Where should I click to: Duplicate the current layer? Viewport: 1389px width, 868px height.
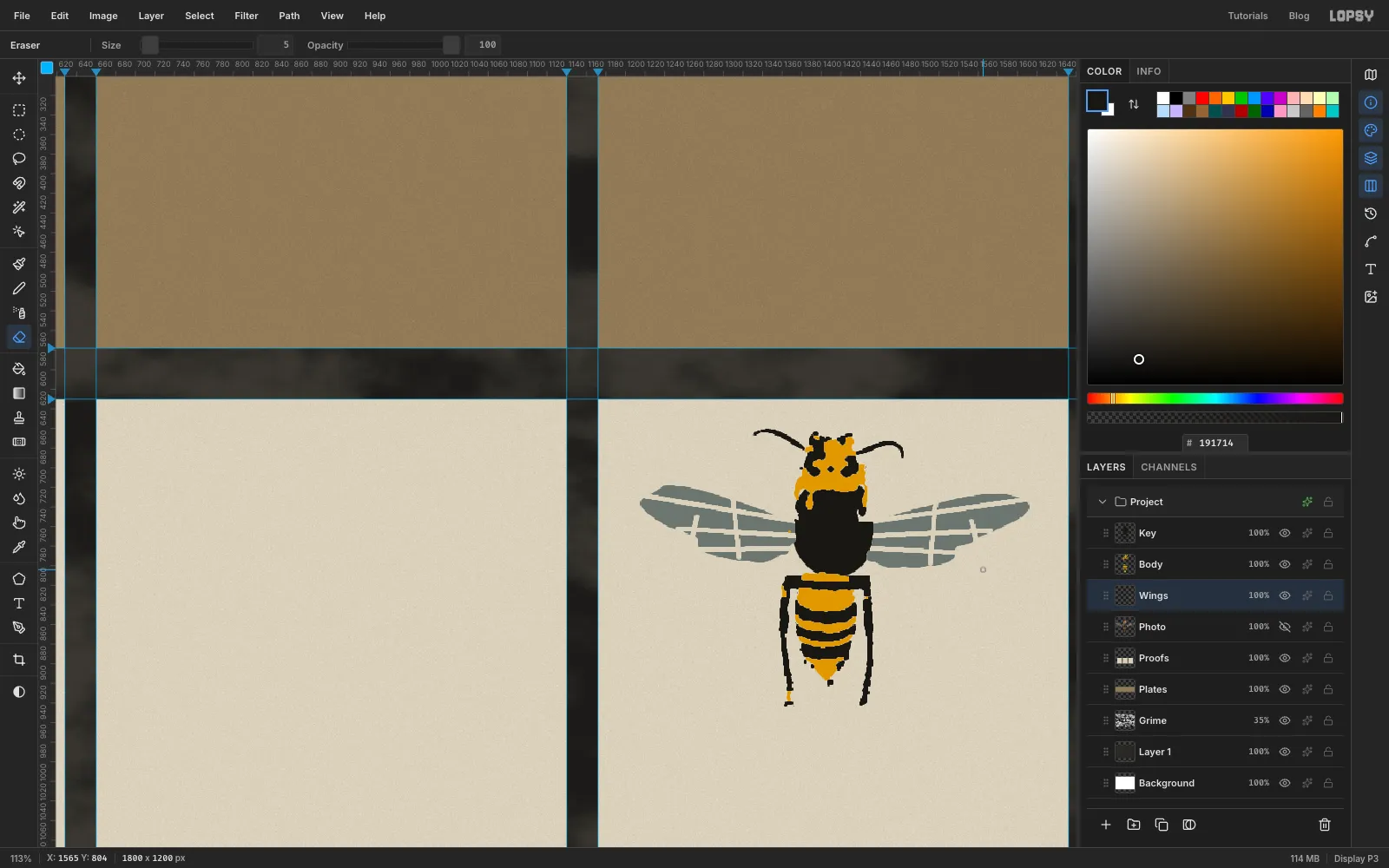point(1162,825)
